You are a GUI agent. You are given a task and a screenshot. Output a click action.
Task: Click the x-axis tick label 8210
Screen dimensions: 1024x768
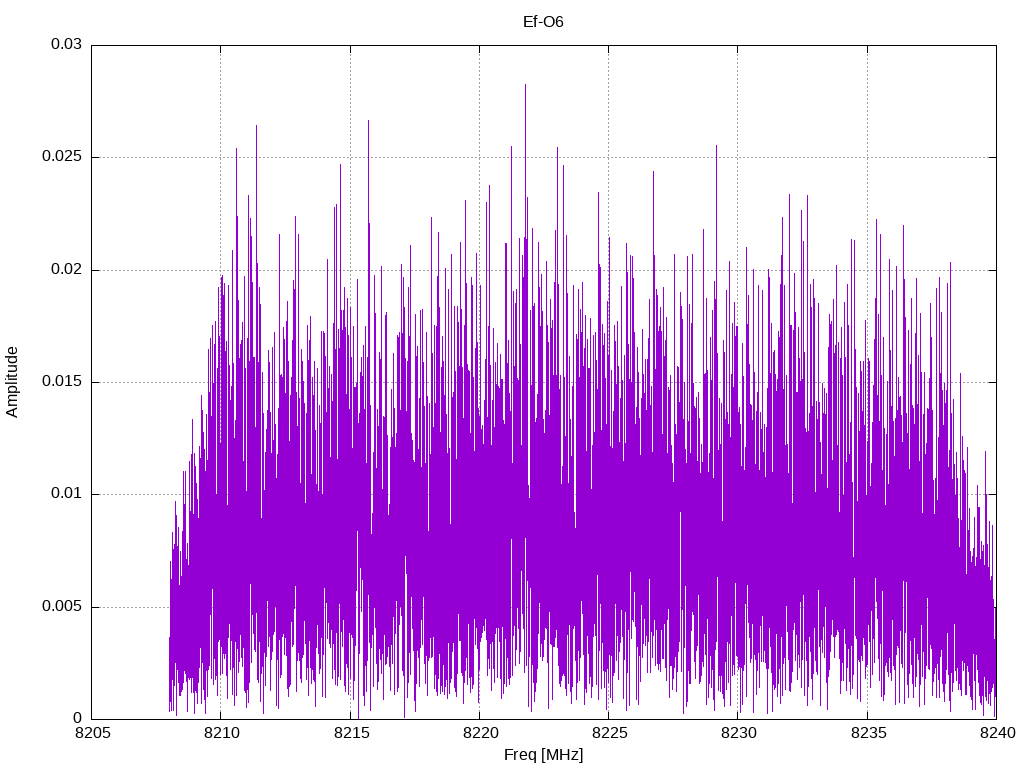point(221,733)
